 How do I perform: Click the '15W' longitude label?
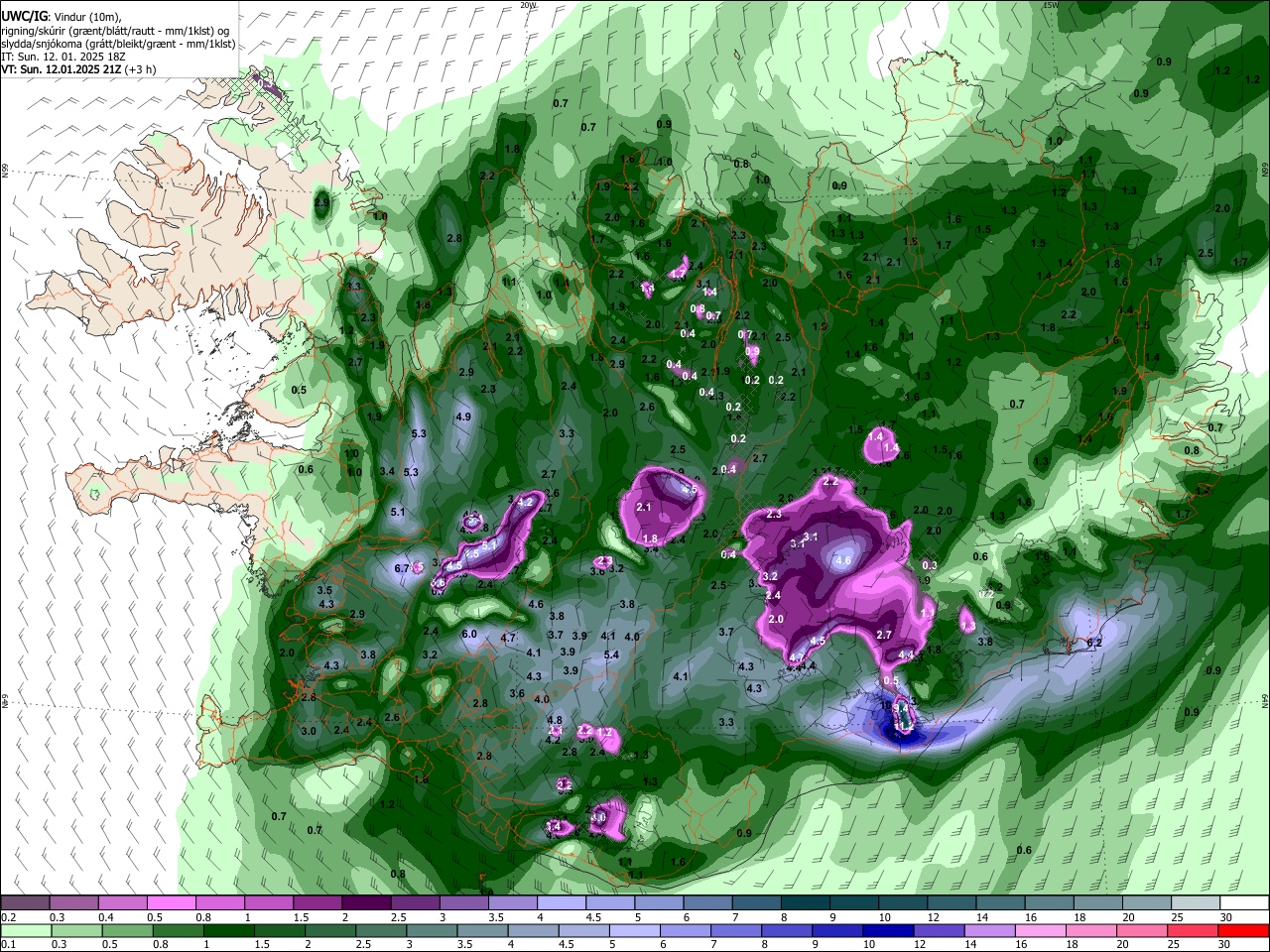click(x=1051, y=5)
